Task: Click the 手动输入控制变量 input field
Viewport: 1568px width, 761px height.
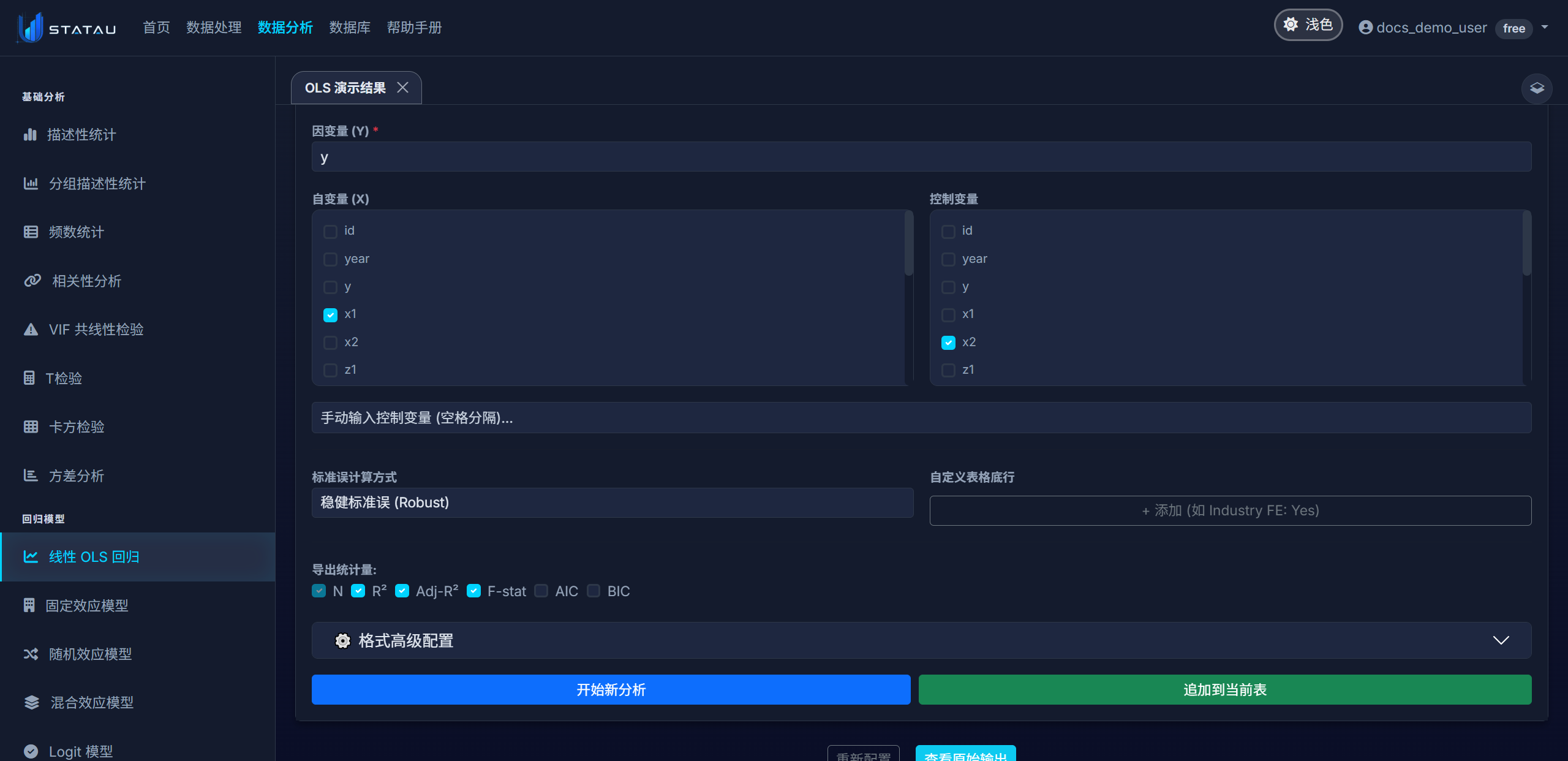Action: (921, 418)
